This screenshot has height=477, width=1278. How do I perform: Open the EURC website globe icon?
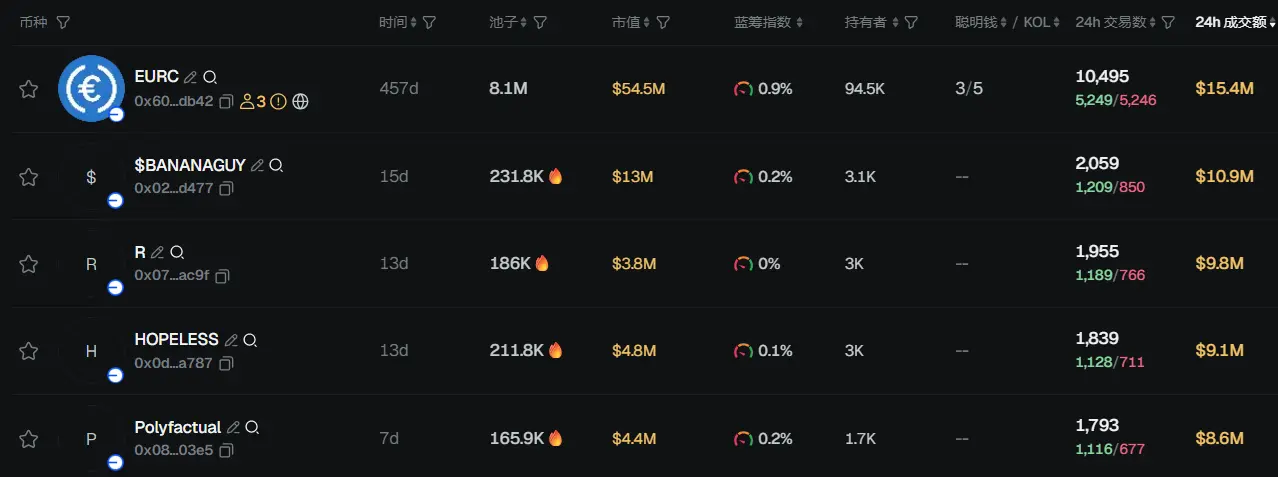[x=300, y=101]
